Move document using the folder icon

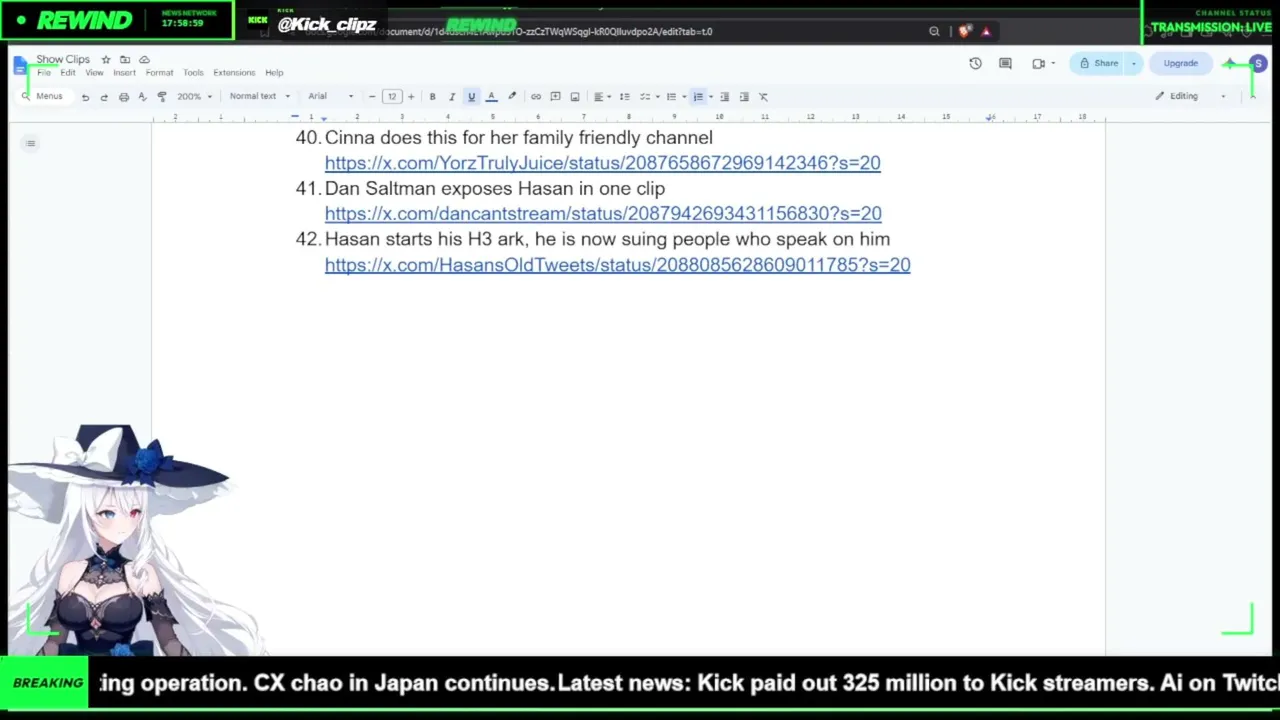[x=125, y=60]
